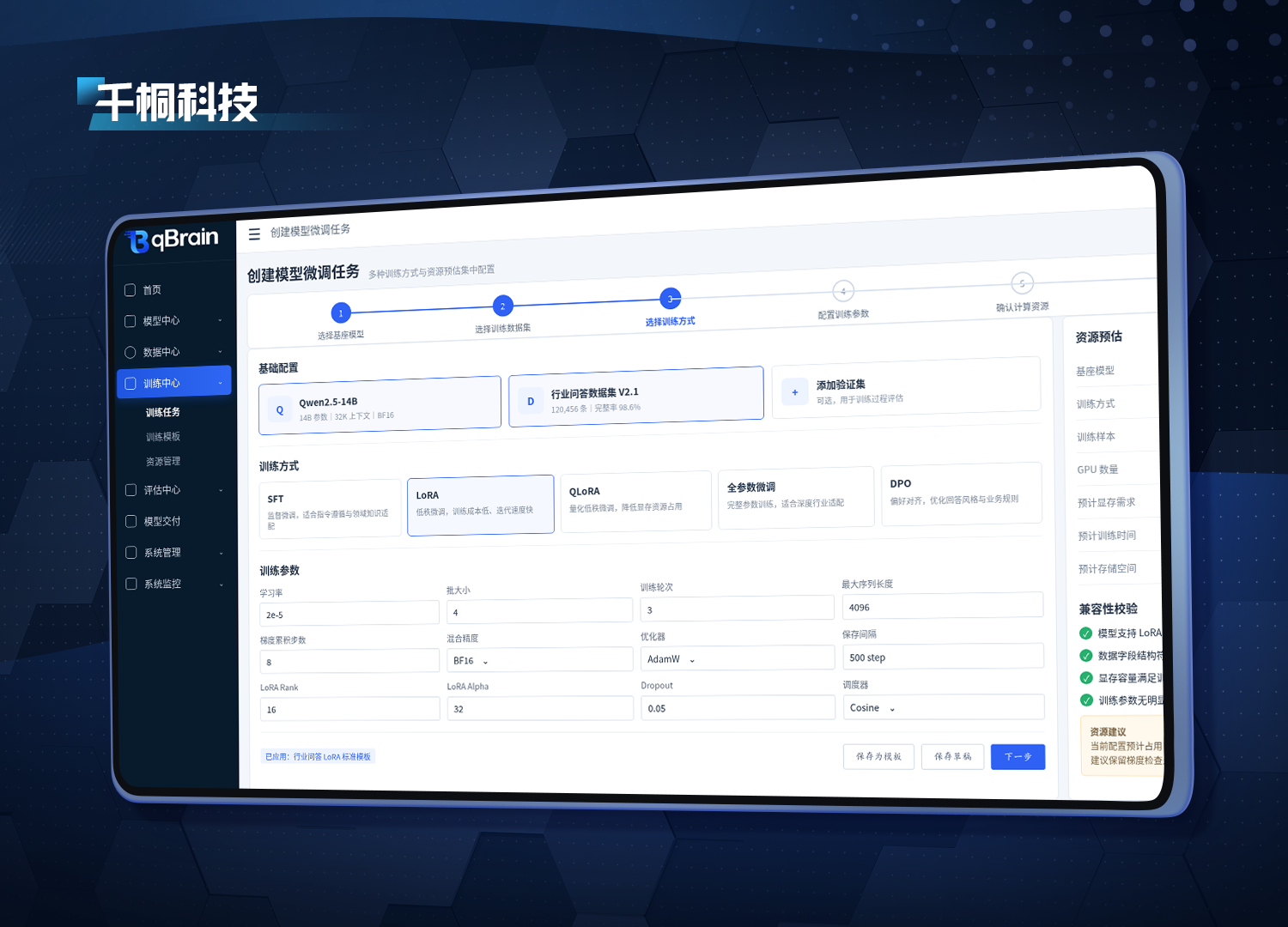The image size is (1288, 927).
Task: Click the D icon on 行业问答数据集 card
Action: [x=531, y=401]
